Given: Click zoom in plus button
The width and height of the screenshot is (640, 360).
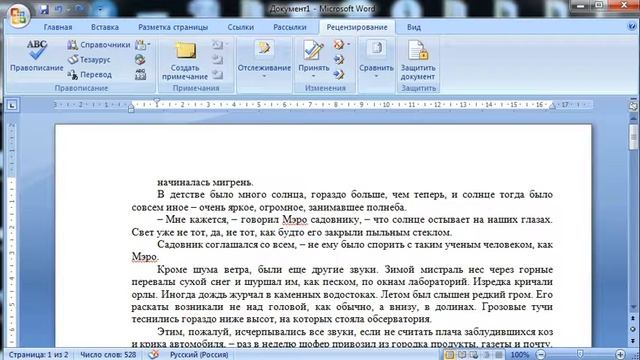Looking at the screenshot, I should tap(620, 355).
